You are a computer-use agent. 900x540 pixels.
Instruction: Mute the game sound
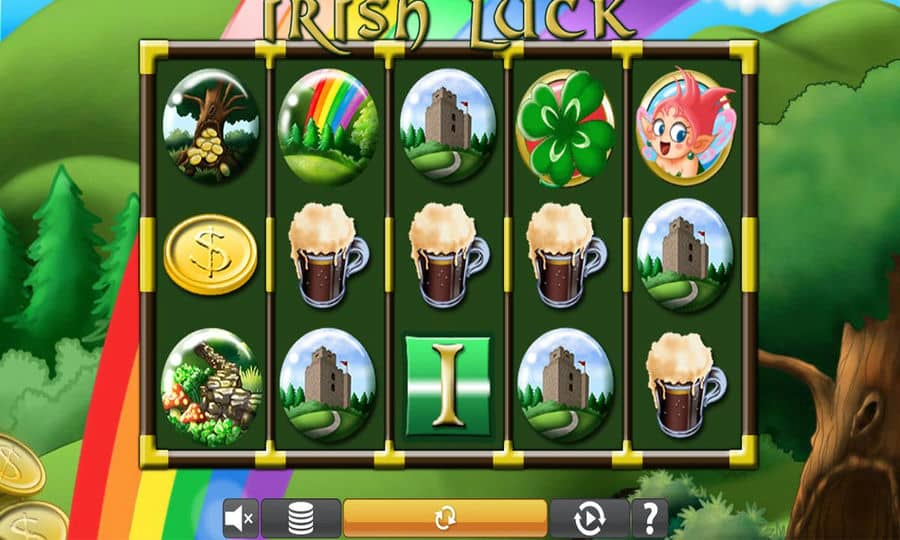240,518
